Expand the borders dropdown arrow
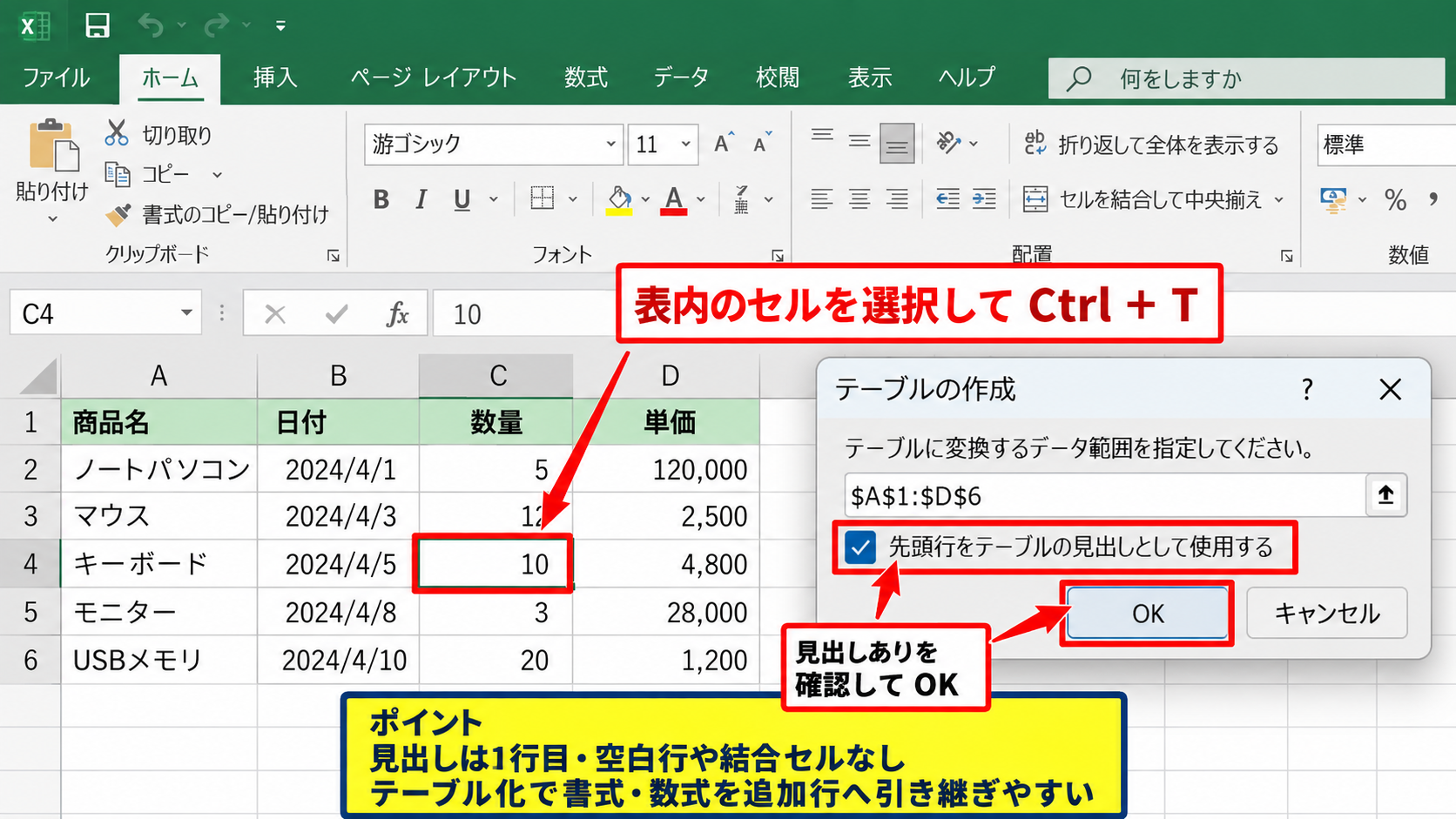This screenshot has height=819, width=1456. (x=572, y=200)
